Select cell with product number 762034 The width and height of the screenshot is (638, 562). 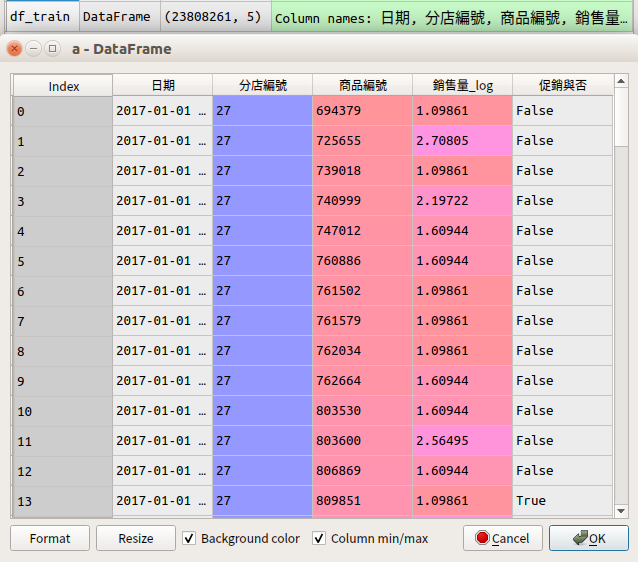(363, 350)
